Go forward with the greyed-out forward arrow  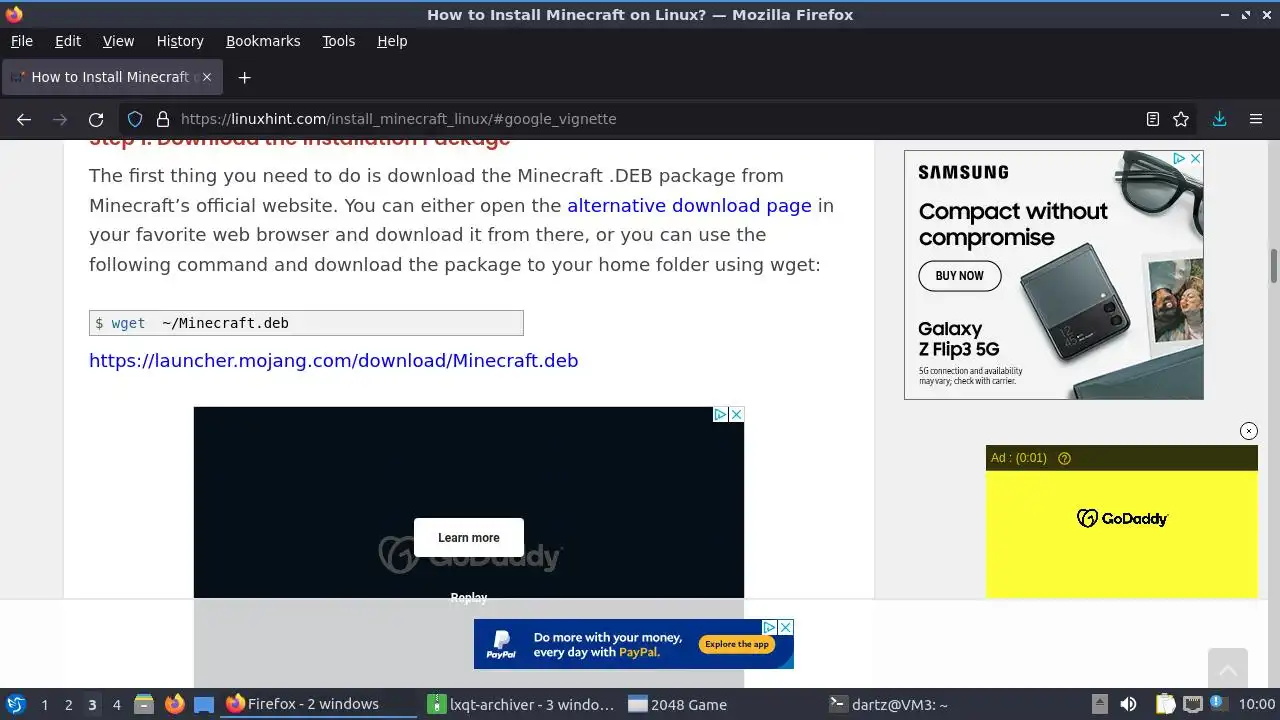(x=60, y=119)
